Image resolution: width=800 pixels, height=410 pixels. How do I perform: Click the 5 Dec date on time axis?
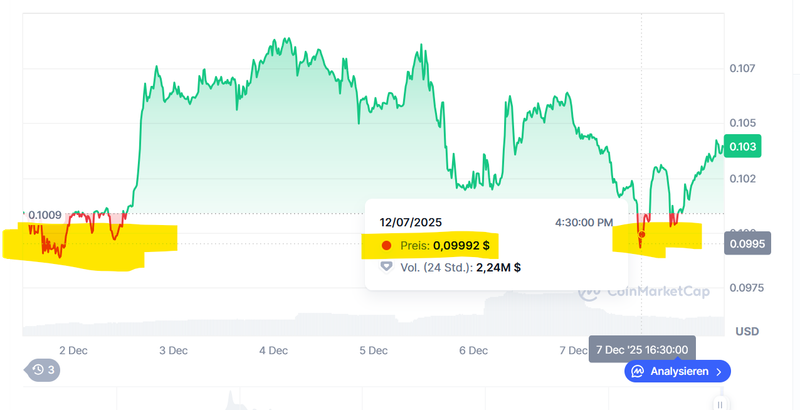pyautogui.click(x=373, y=350)
